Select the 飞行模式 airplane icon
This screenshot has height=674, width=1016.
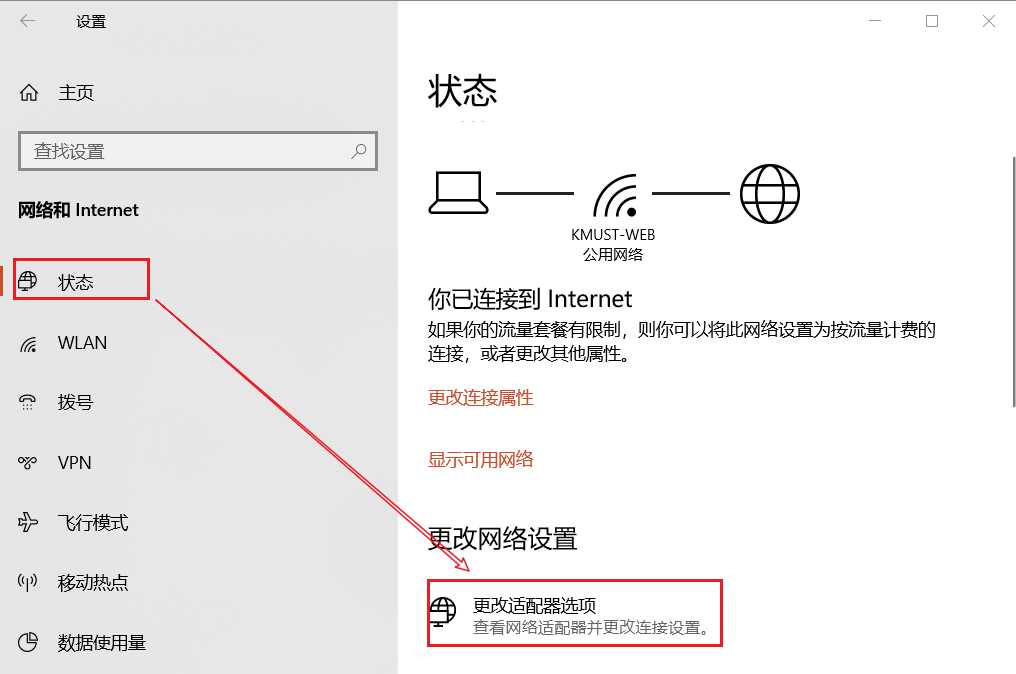(x=28, y=522)
